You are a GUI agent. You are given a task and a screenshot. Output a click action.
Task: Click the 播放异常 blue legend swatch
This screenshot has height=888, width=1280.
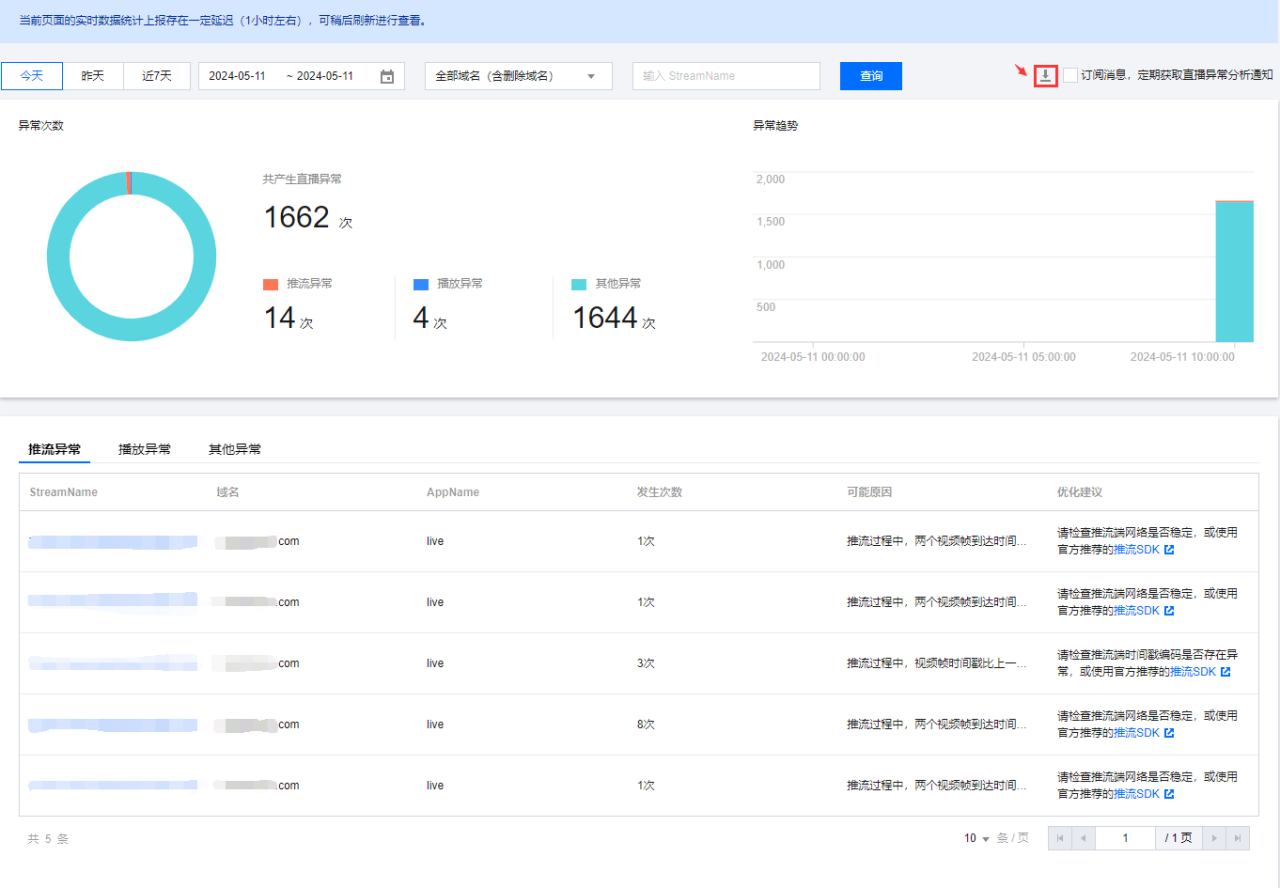(420, 284)
